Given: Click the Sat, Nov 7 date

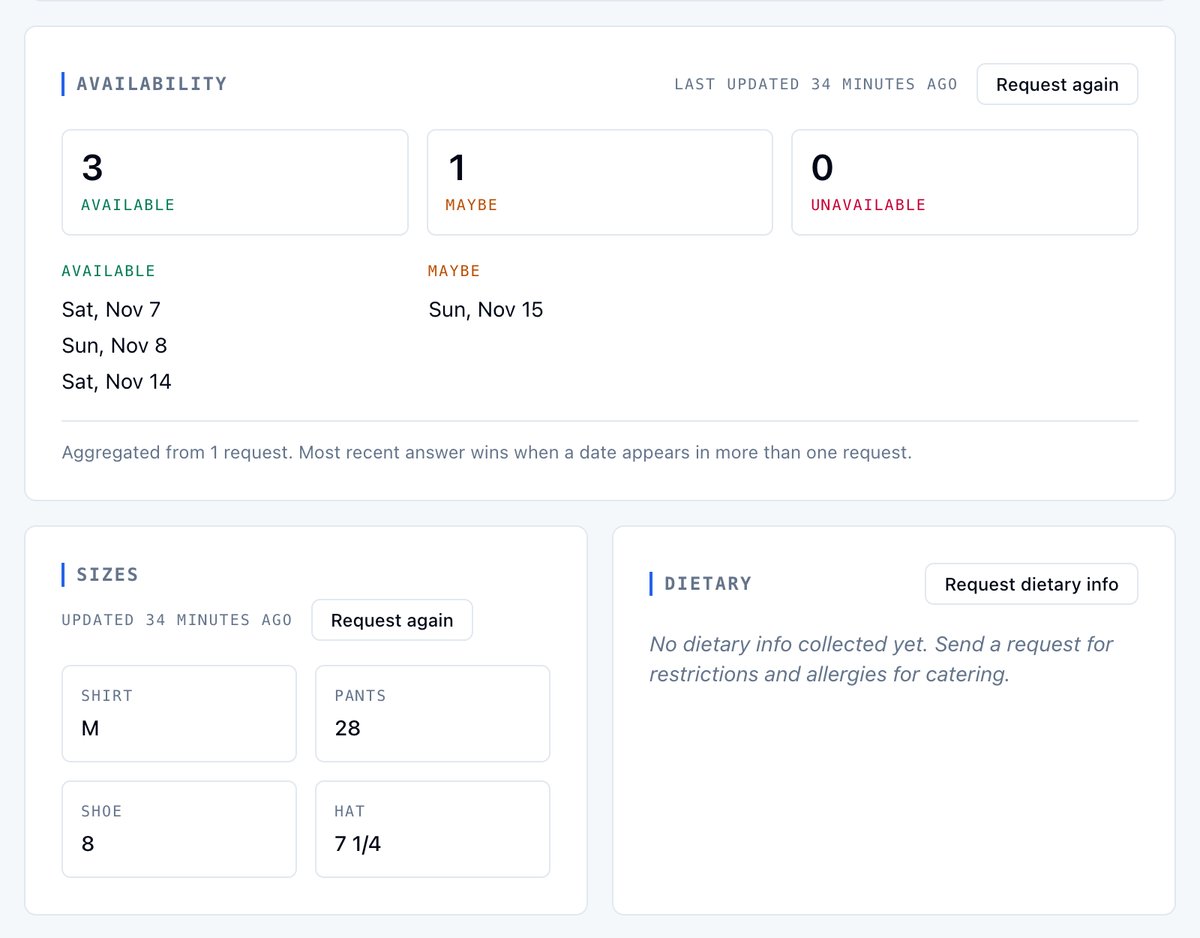Looking at the screenshot, I should coord(111,309).
